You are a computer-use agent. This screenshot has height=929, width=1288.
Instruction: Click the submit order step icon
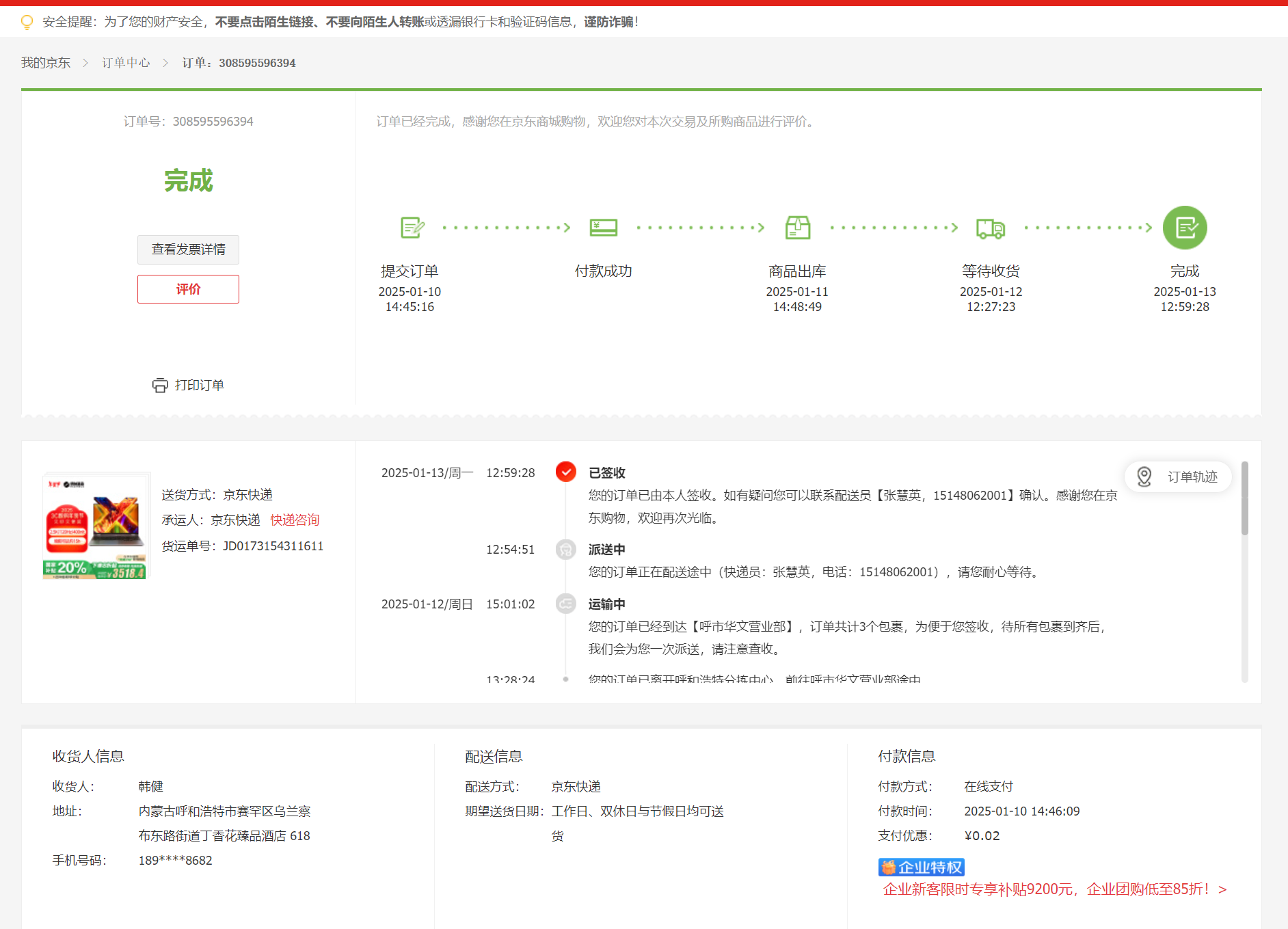412,228
